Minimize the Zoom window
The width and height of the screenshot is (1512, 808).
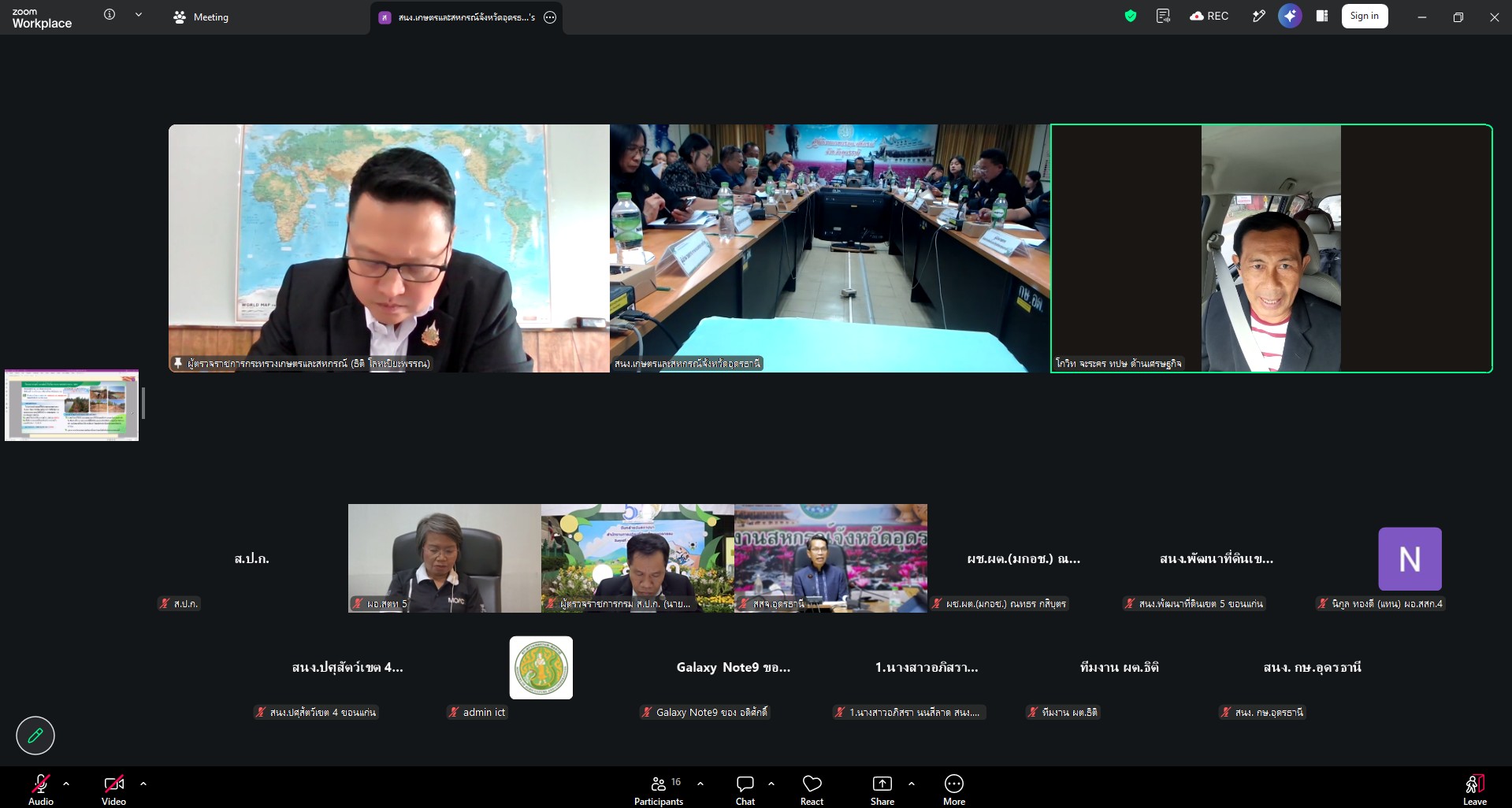[1422, 17]
